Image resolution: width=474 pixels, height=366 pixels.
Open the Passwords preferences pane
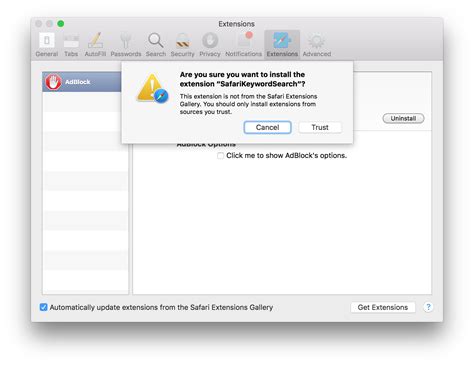[x=126, y=45]
